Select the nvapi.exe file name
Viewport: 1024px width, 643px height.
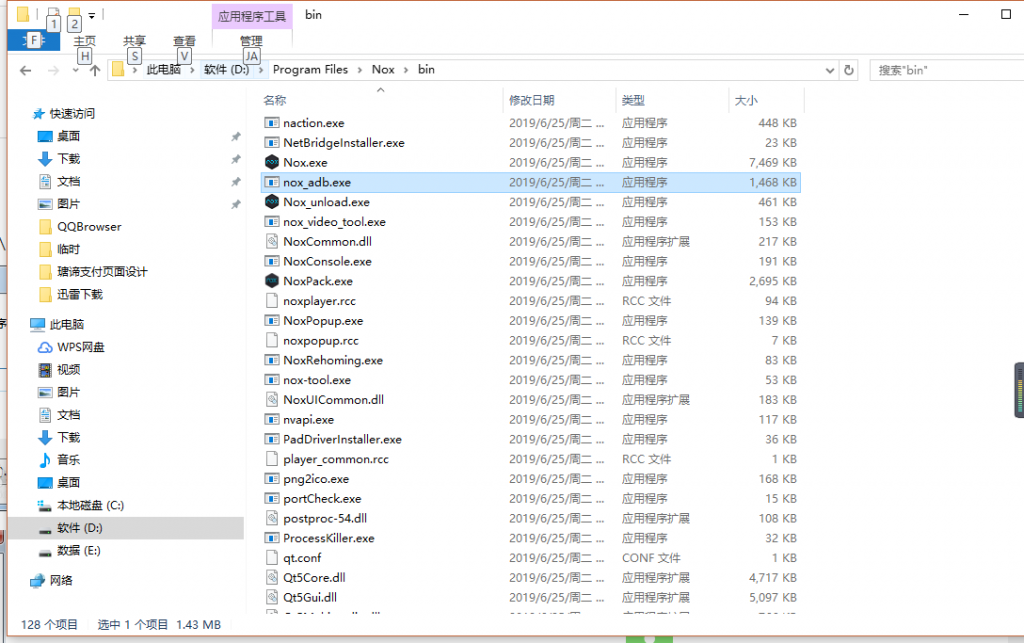pyautogui.click(x=308, y=420)
